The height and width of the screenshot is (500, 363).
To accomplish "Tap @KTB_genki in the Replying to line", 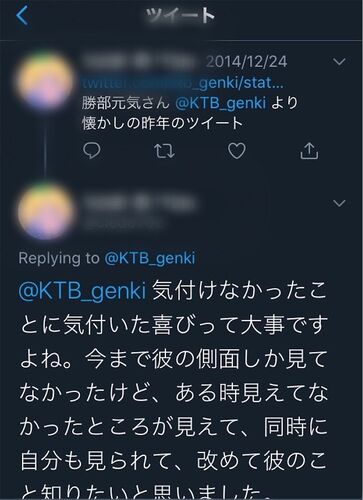I will (x=150, y=258).
